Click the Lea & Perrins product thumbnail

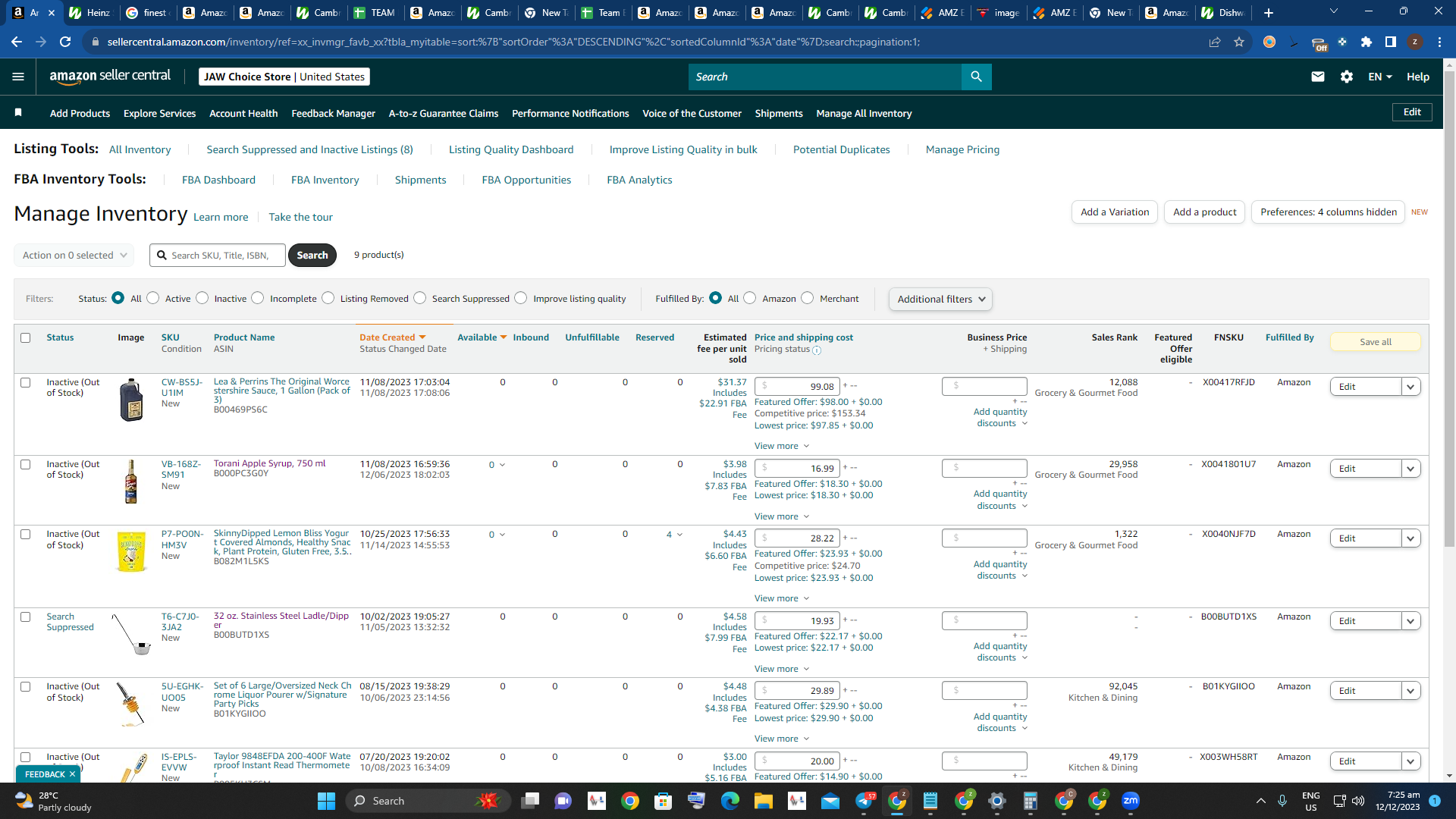[x=131, y=400]
